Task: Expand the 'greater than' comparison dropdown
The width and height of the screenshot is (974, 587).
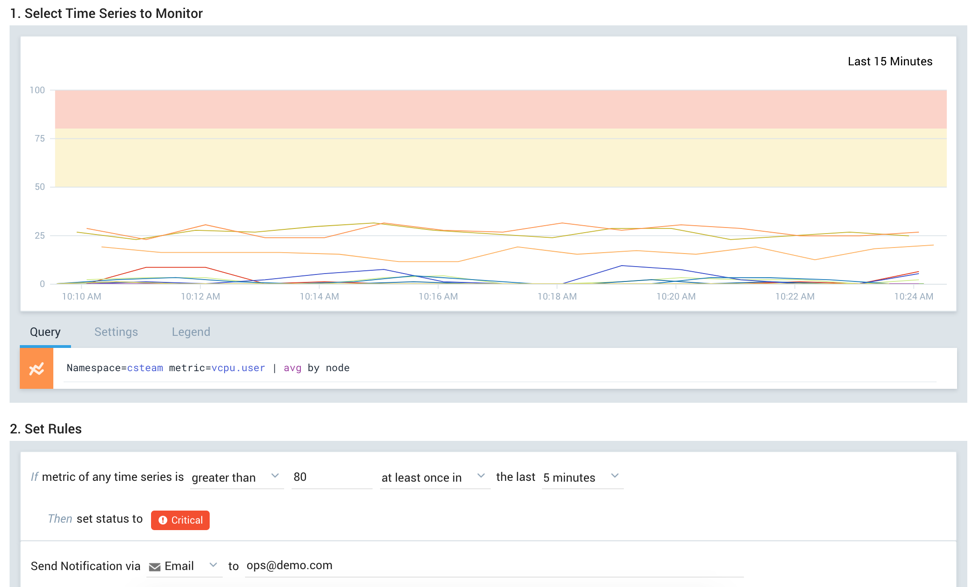Action: click(237, 477)
